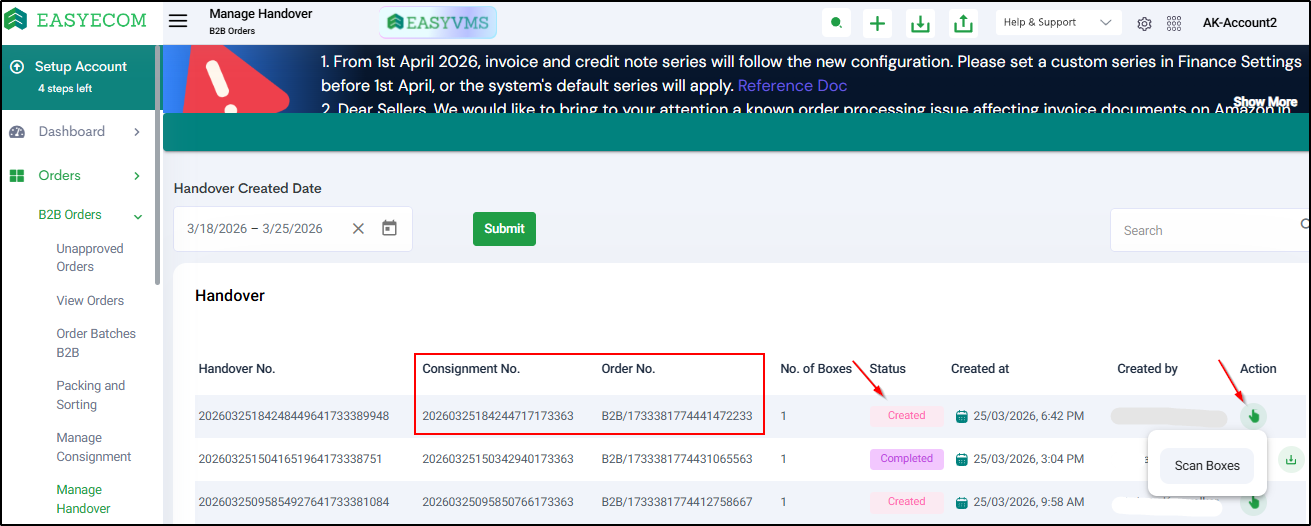The height and width of the screenshot is (526, 1311).
Task: Click the export upload icon in header
Action: point(963,23)
